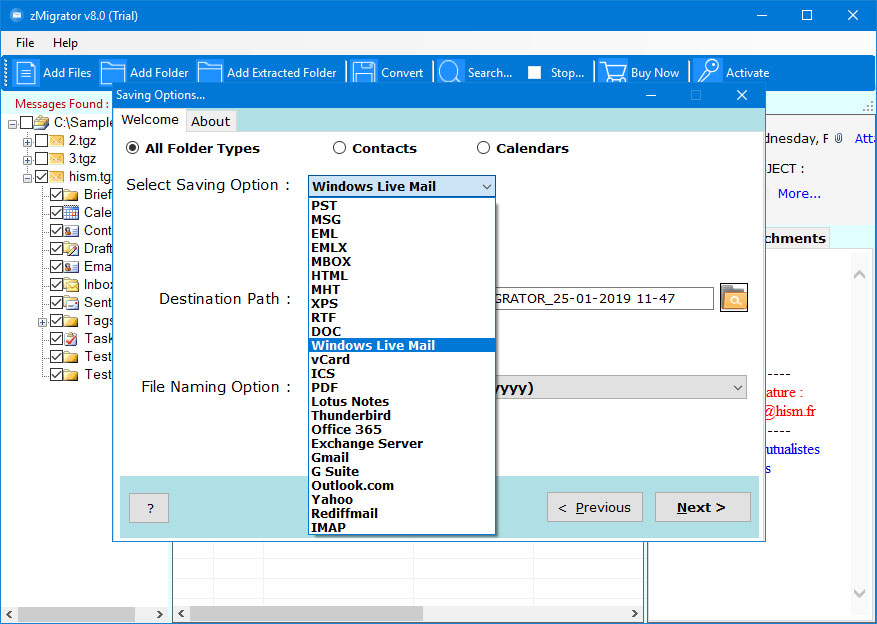The image size is (877, 624).
Task: Switch to the Welcome tab
Action: click(x=150, y=120)
